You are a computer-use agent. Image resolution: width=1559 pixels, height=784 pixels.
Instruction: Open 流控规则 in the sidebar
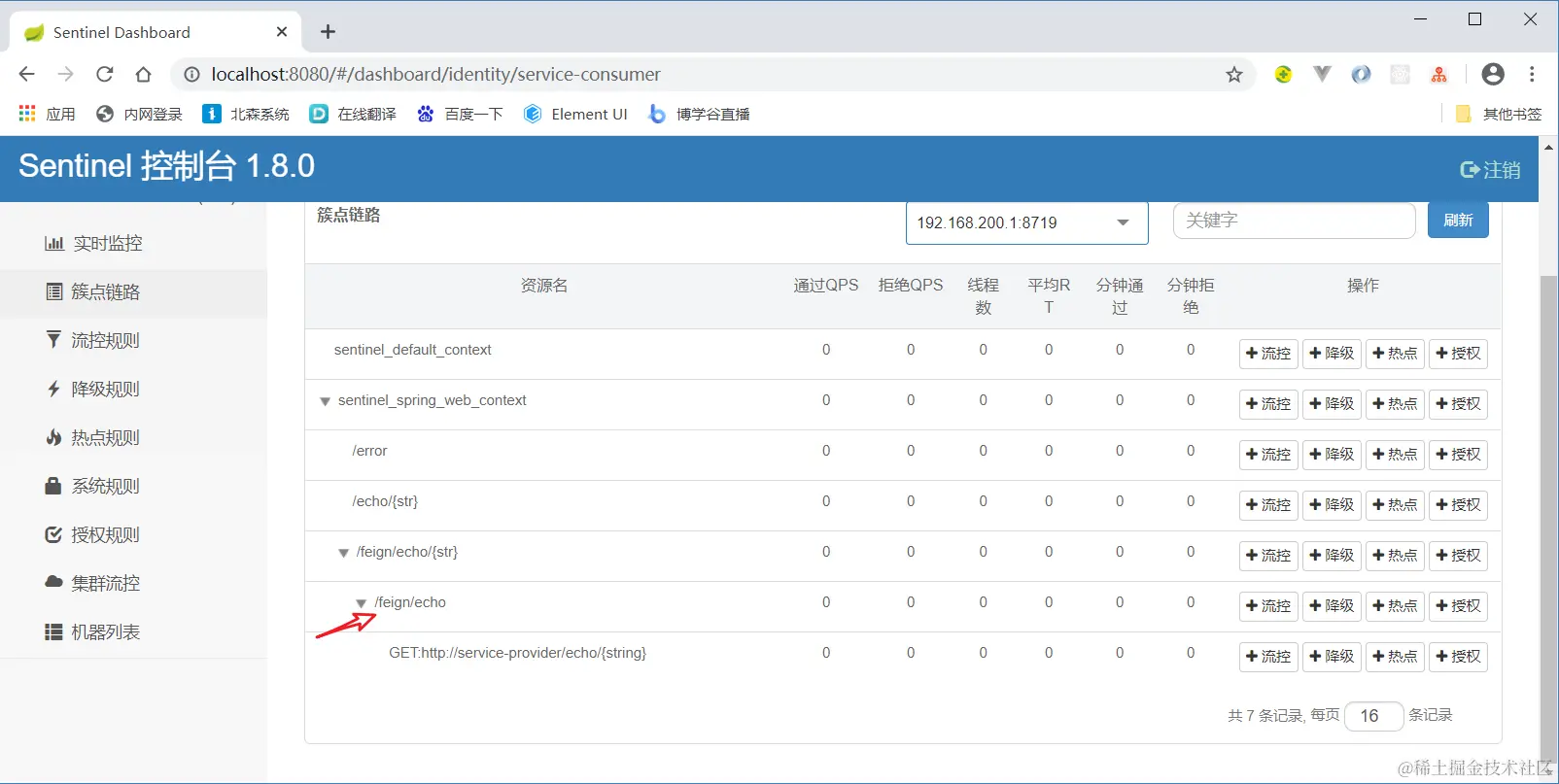[93, 340]
